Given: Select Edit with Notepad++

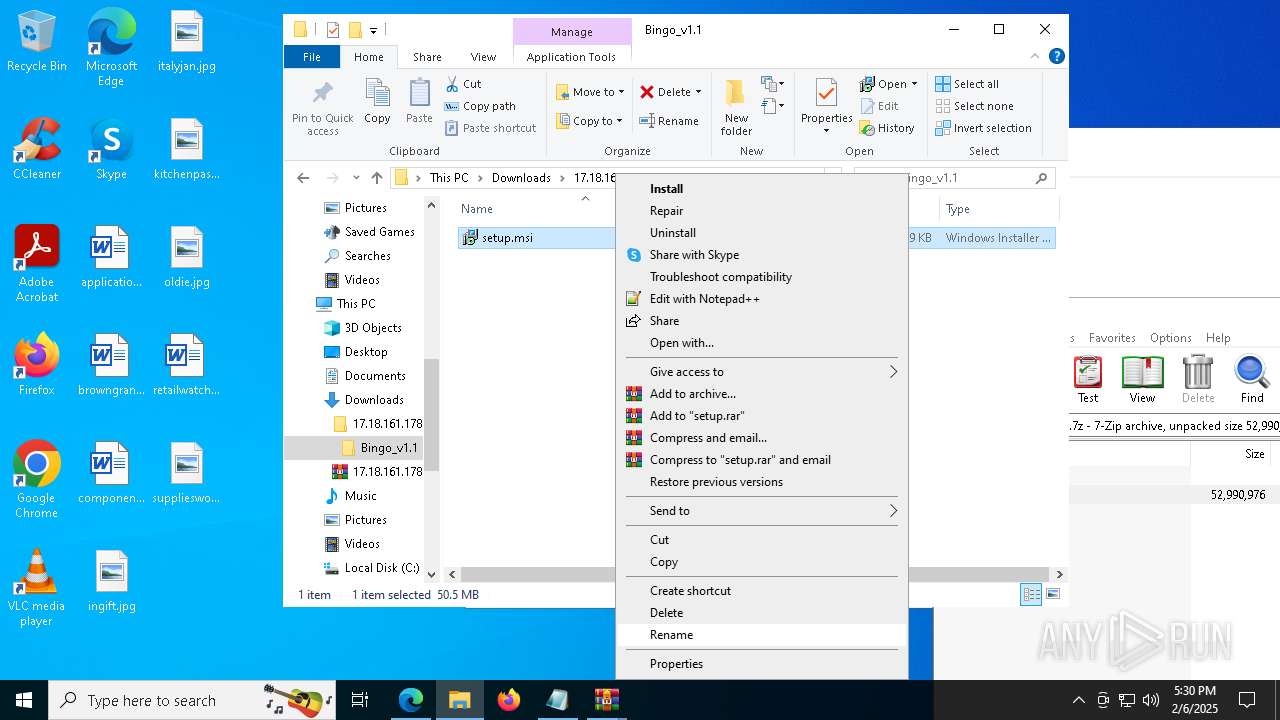Looking at the screenshot, I should click(x=761, y=299).
